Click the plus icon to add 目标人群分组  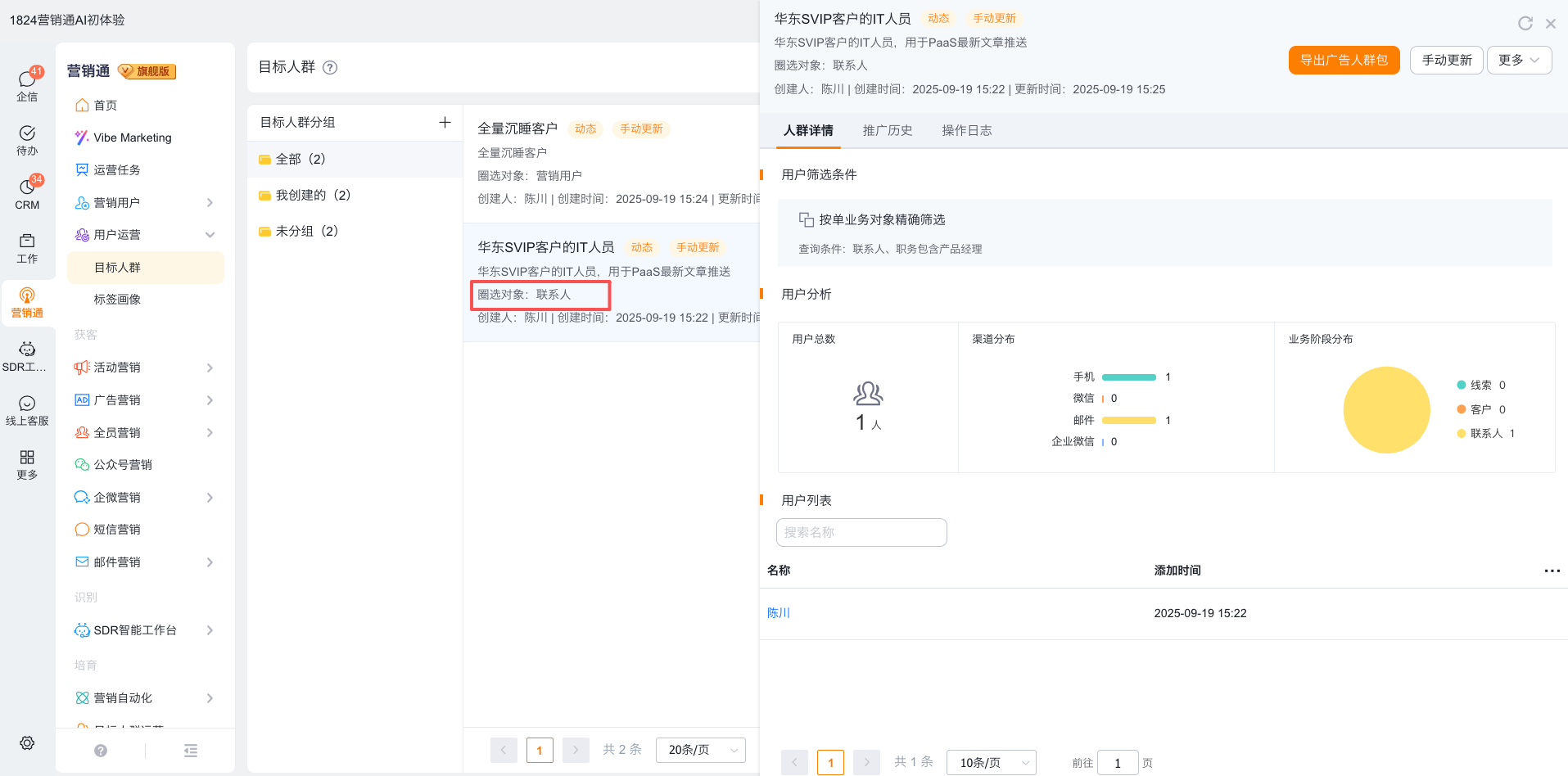(445, 122)
